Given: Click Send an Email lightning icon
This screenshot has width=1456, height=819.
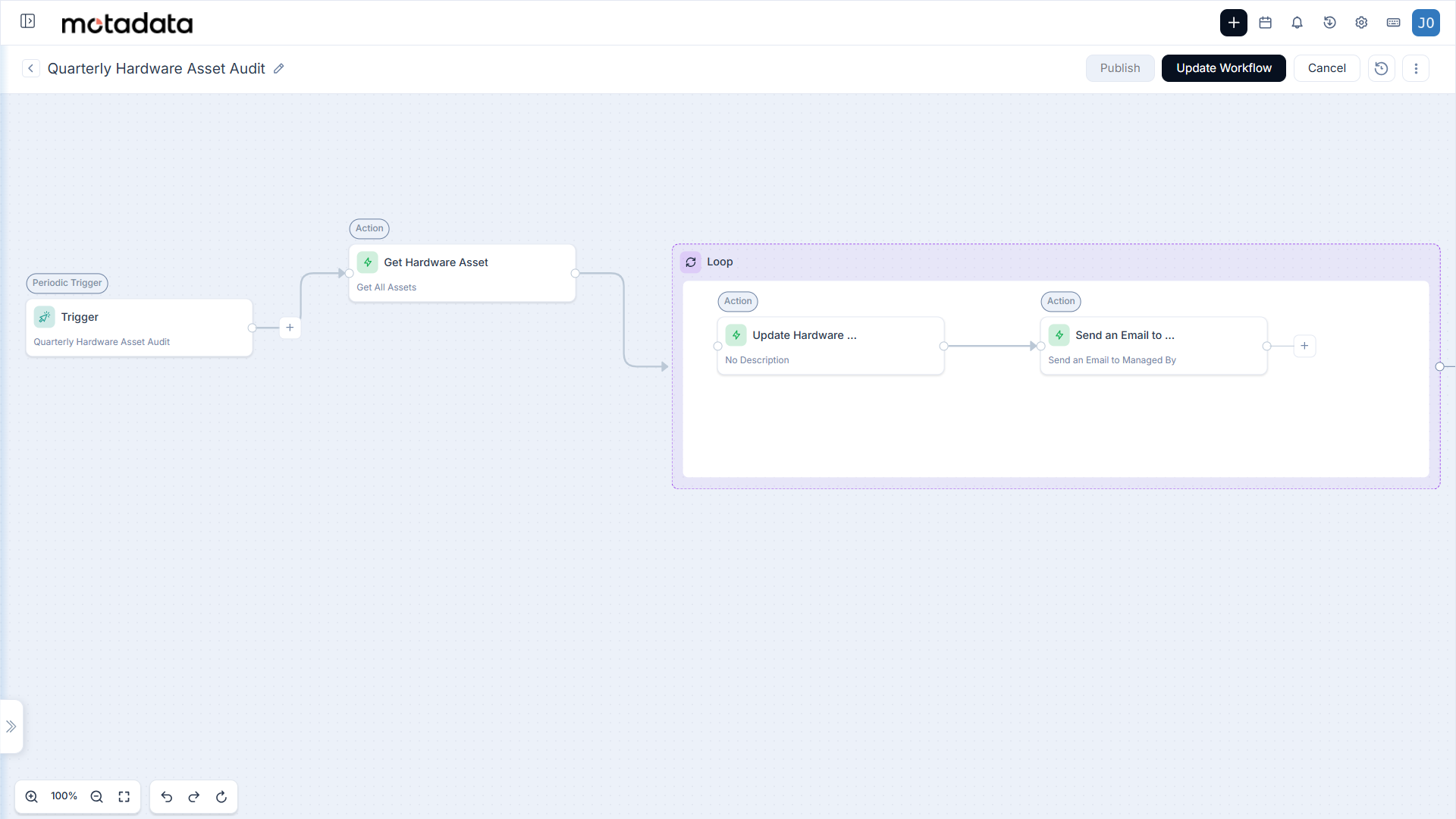Looking at the screenshot, I should 1059,335.
